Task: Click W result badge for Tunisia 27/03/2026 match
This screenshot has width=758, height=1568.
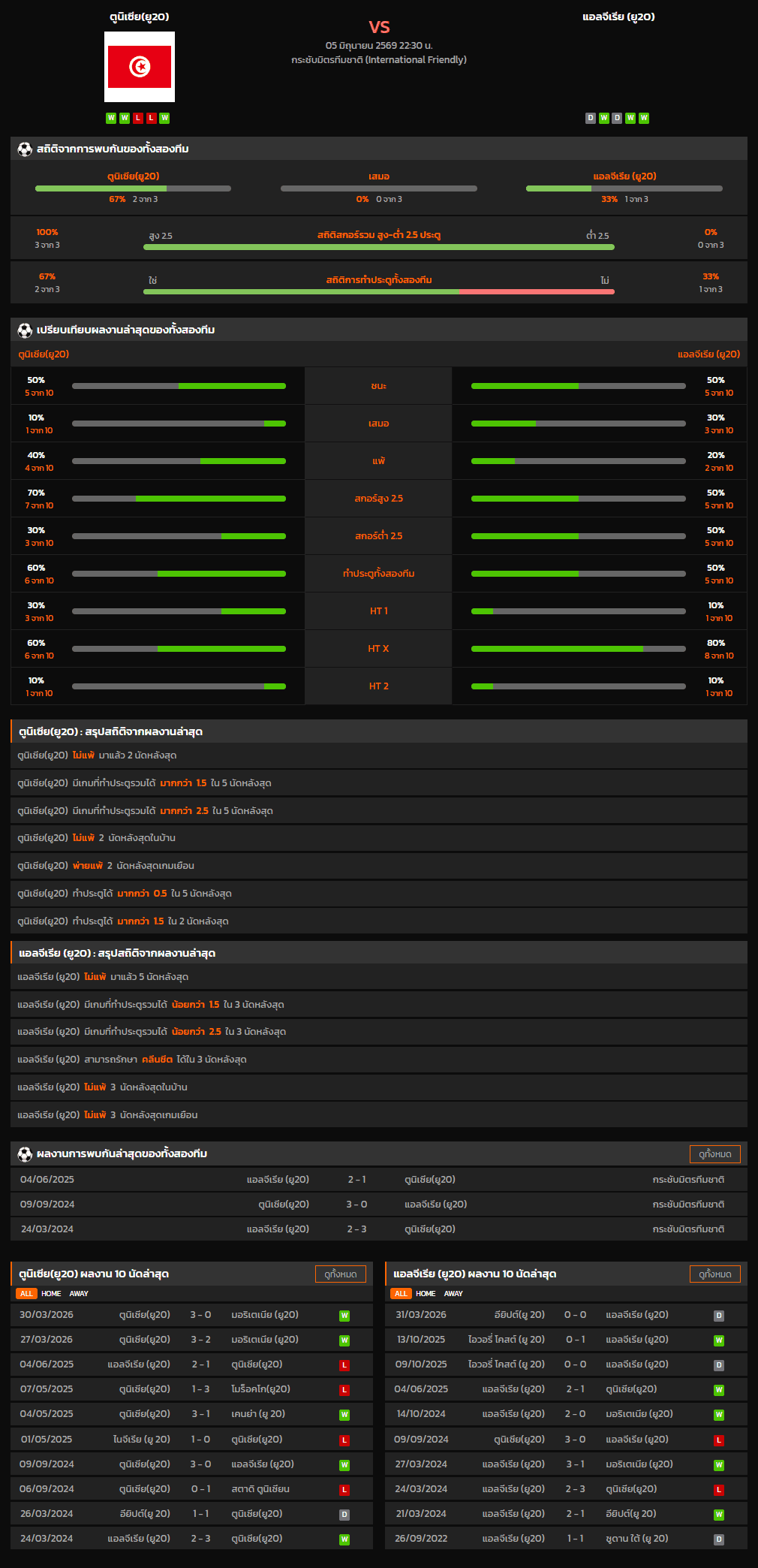Action: tap(344, 1340)
